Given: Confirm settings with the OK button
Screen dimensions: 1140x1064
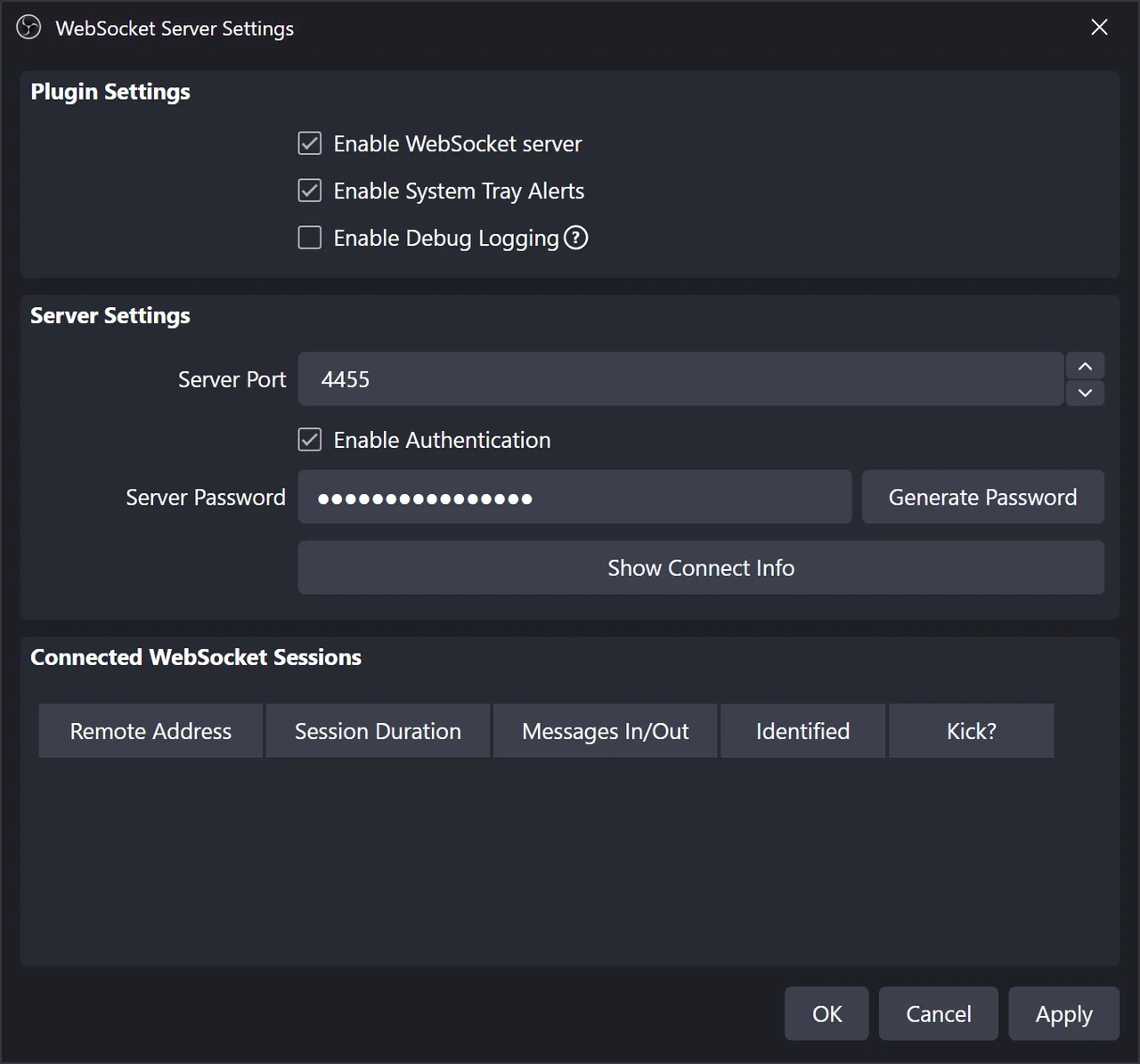Looking at the screenshot, I should tap(826, 1013).
